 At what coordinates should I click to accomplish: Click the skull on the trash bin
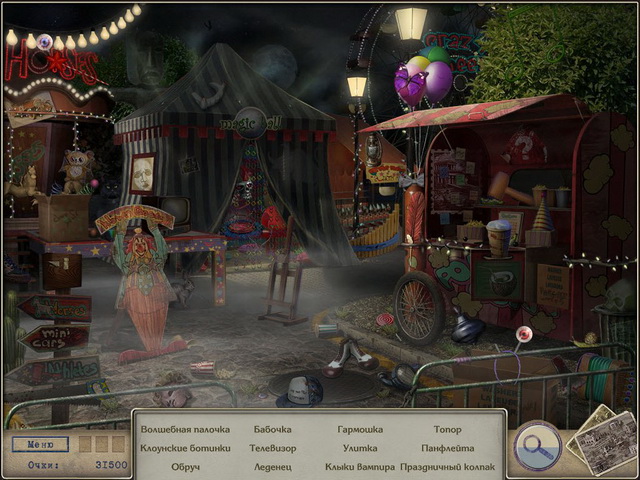[620, 296]
